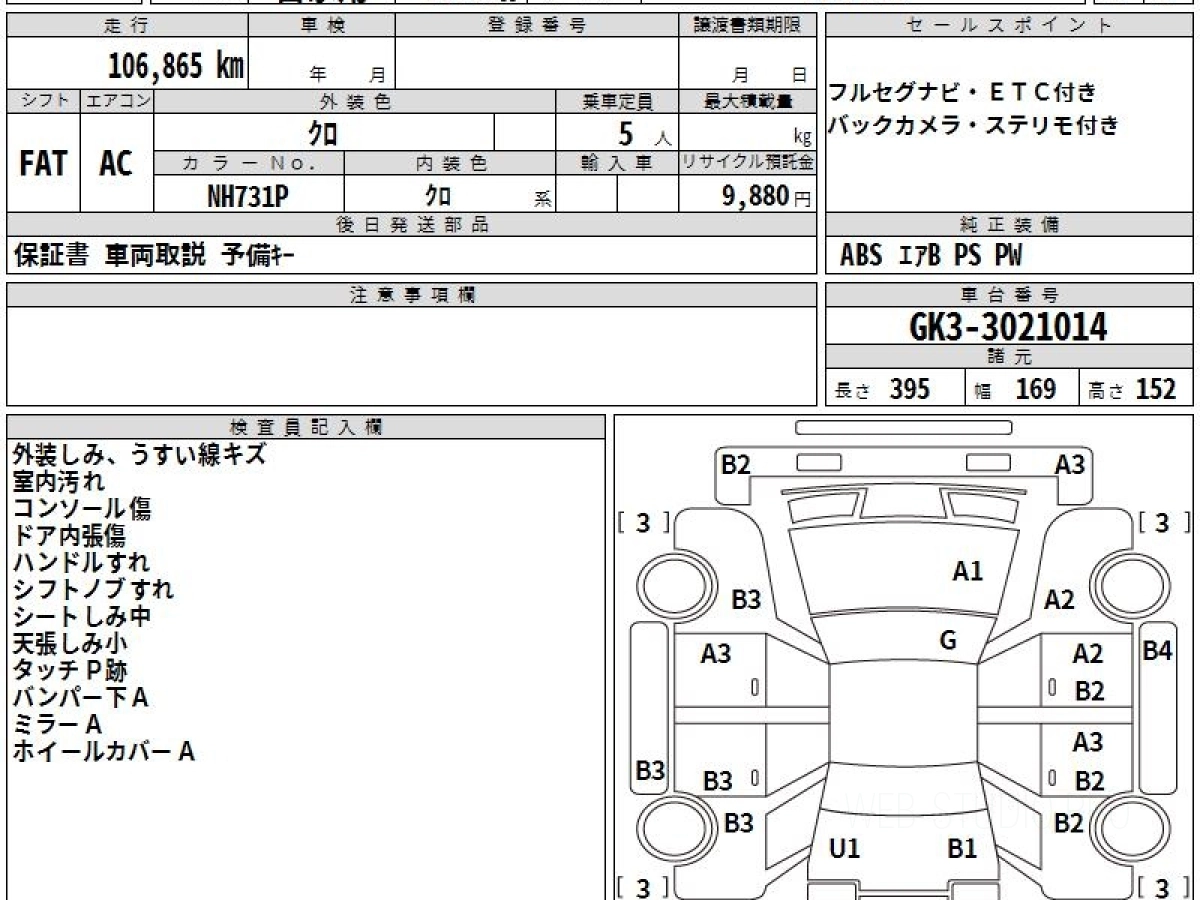Click the note ミラーA

[x=58, y=724]
